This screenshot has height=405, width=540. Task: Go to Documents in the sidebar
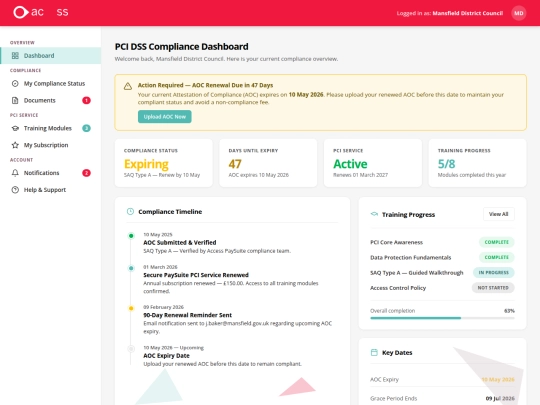tap(51, 100)
